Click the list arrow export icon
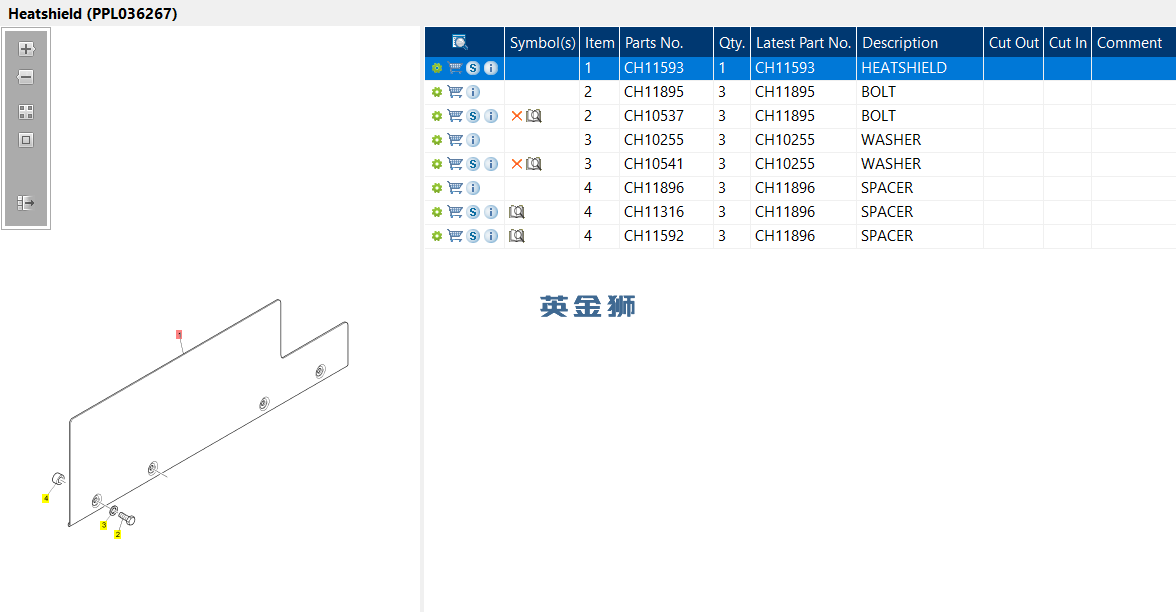Screen dimensions: 1176x612 pyautogui.click(x=26, y=202)
